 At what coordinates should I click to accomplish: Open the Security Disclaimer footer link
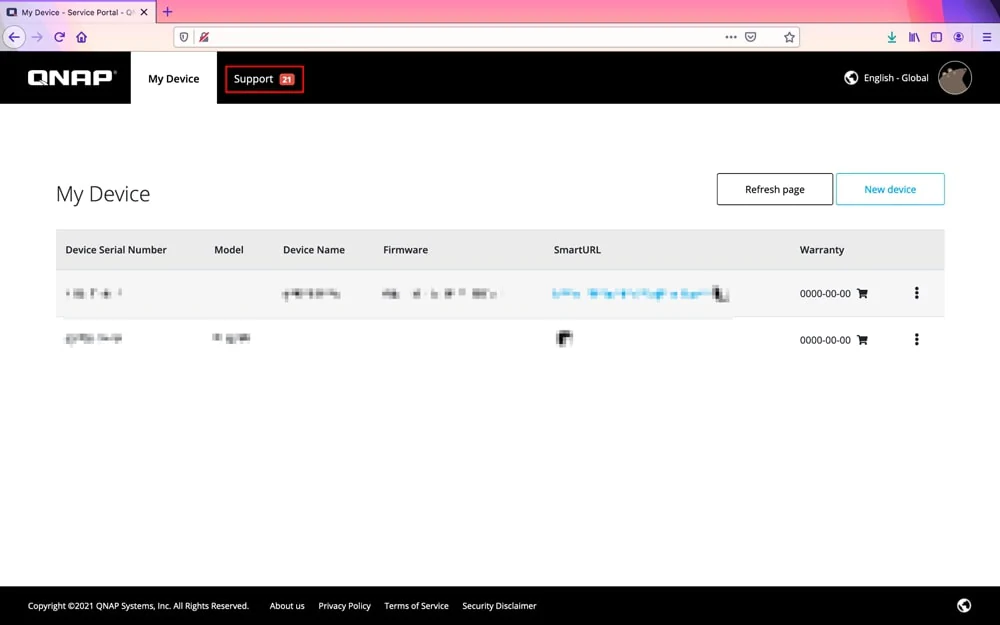click(x=499, y=606)
